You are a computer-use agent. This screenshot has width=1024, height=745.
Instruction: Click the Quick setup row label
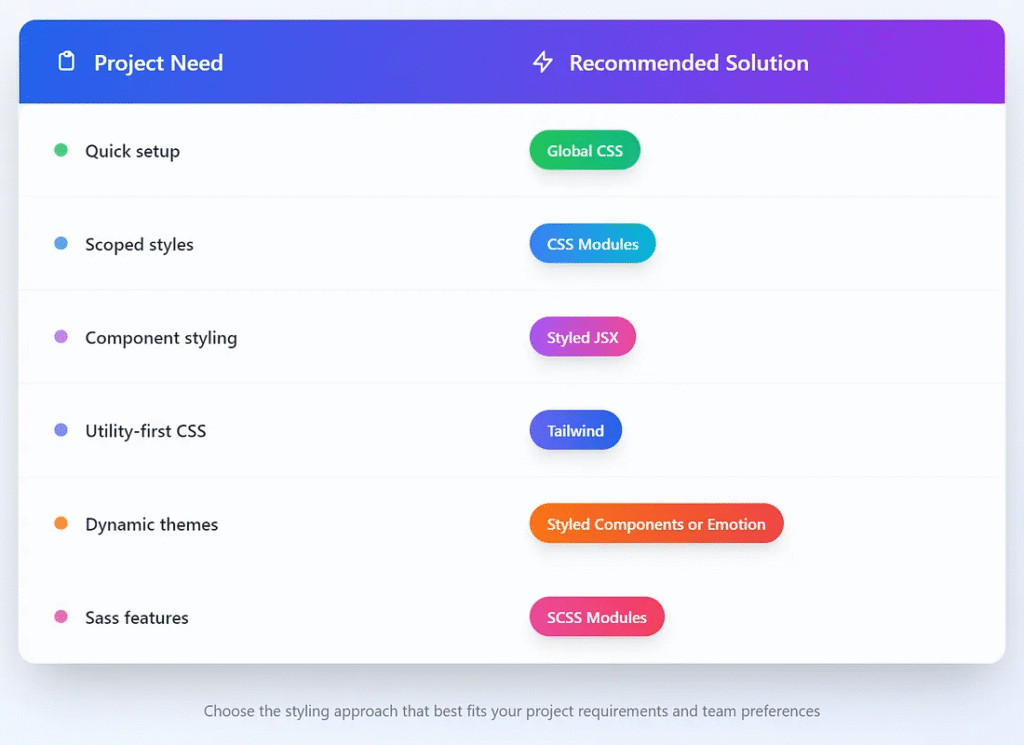tap(132, 151)
